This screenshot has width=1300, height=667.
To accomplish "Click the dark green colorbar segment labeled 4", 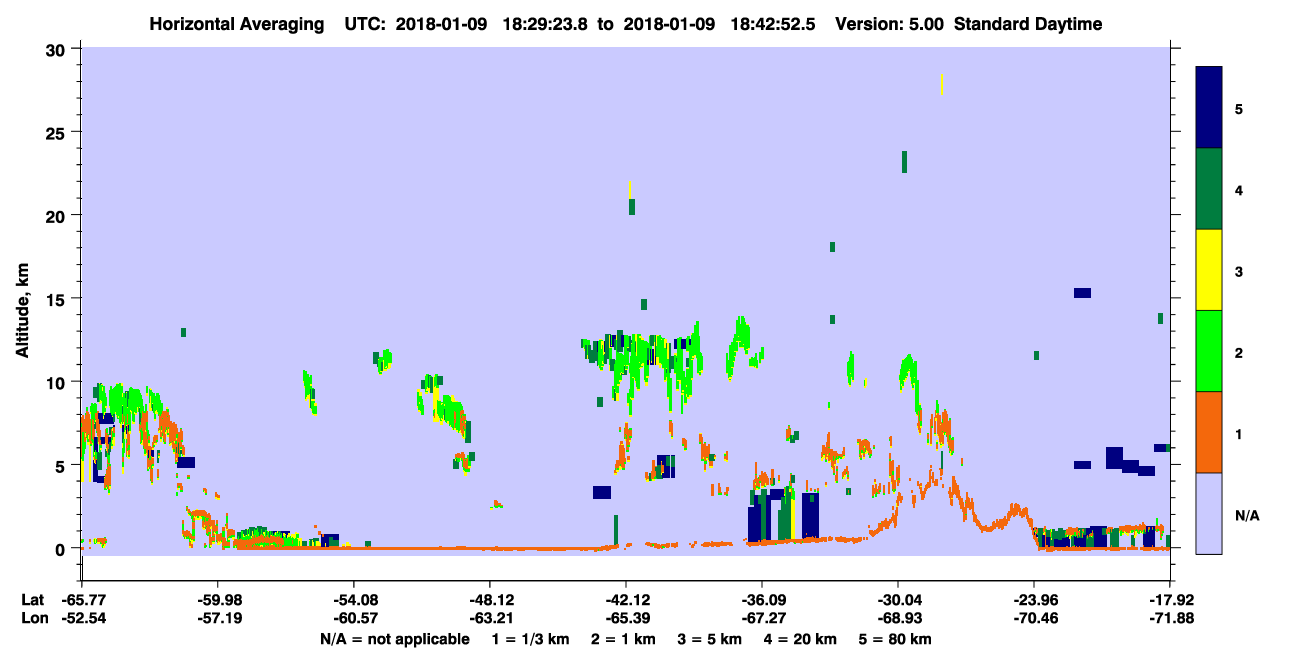I will (1209, 189).
